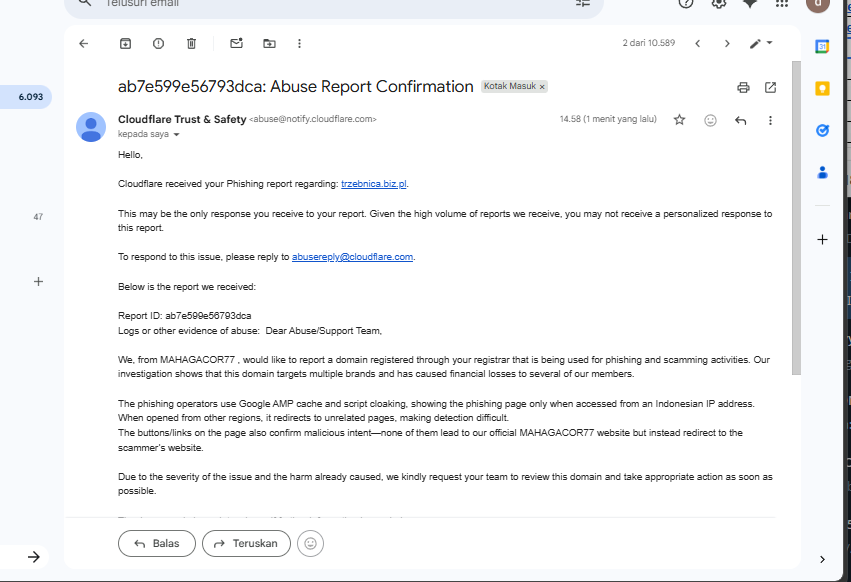Show search options filter icon

(582, 3)
